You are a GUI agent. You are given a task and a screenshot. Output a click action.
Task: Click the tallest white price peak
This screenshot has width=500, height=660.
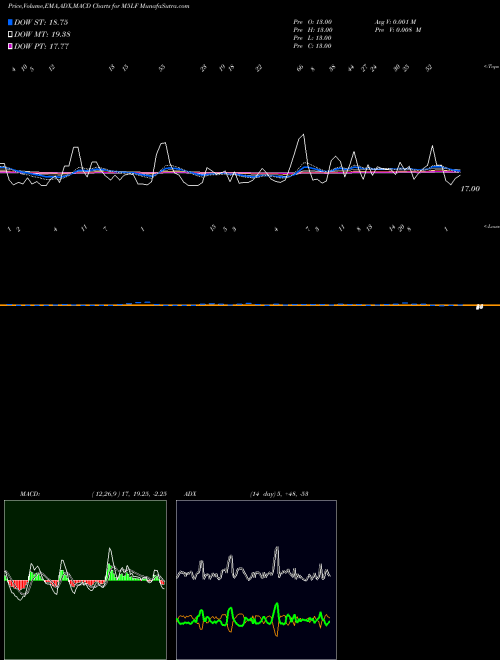(302, 135)
